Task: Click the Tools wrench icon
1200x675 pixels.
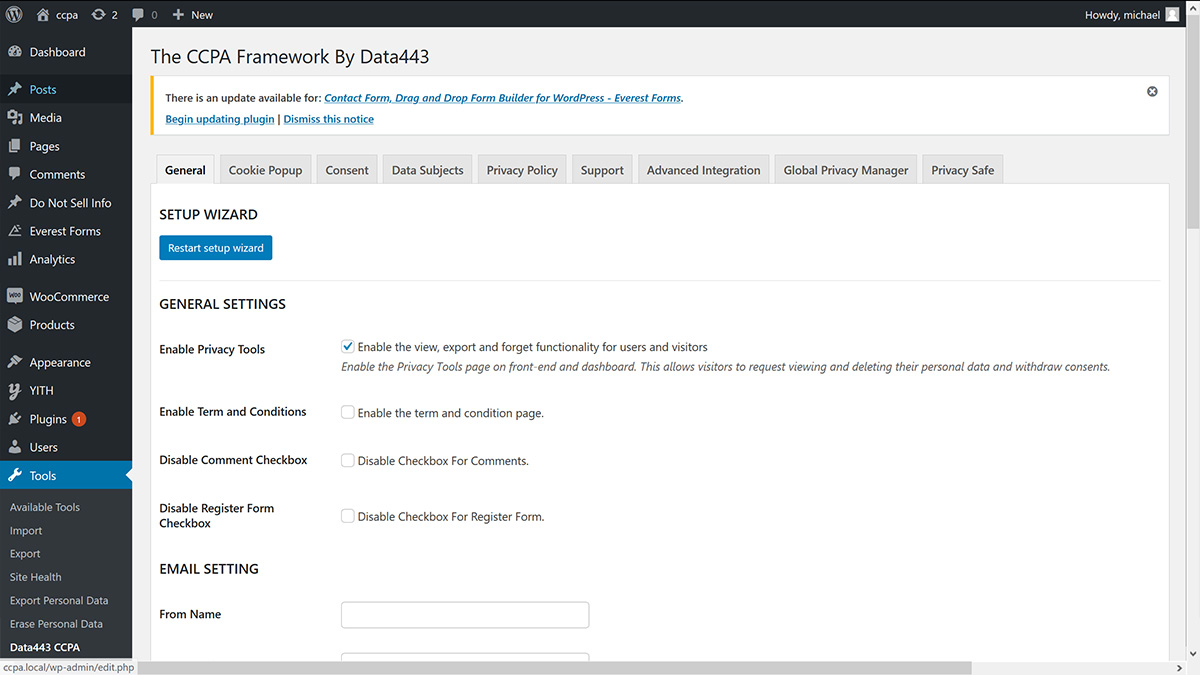Action: coord(15,476)
